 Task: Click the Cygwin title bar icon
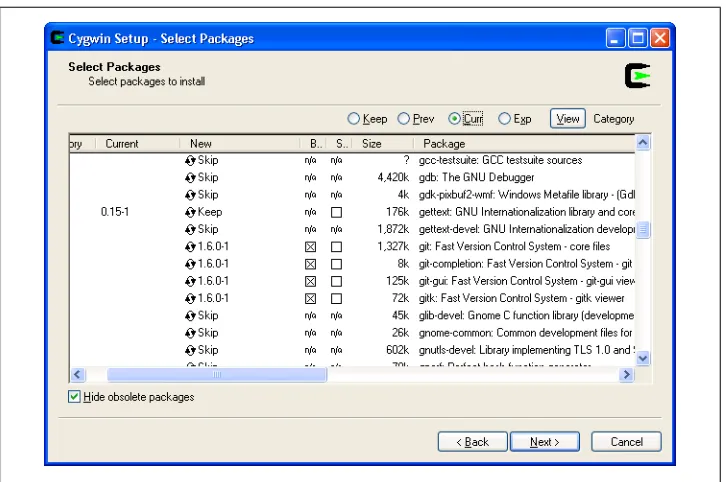[57, 38]
